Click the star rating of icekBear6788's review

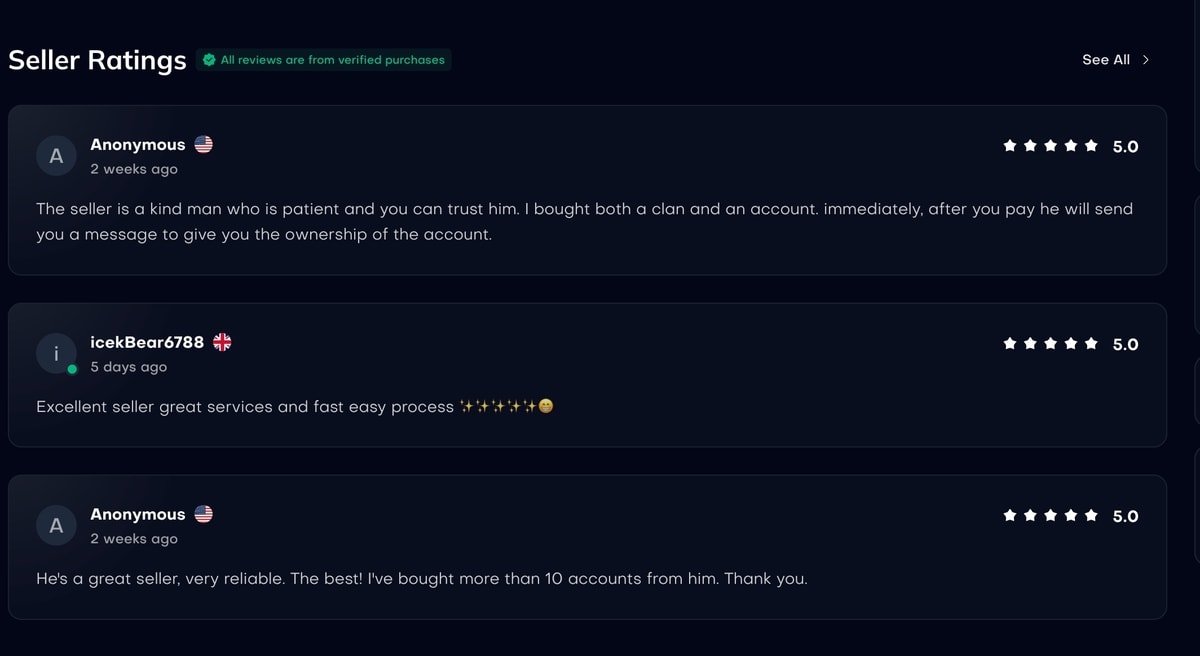coord(1050,344)
